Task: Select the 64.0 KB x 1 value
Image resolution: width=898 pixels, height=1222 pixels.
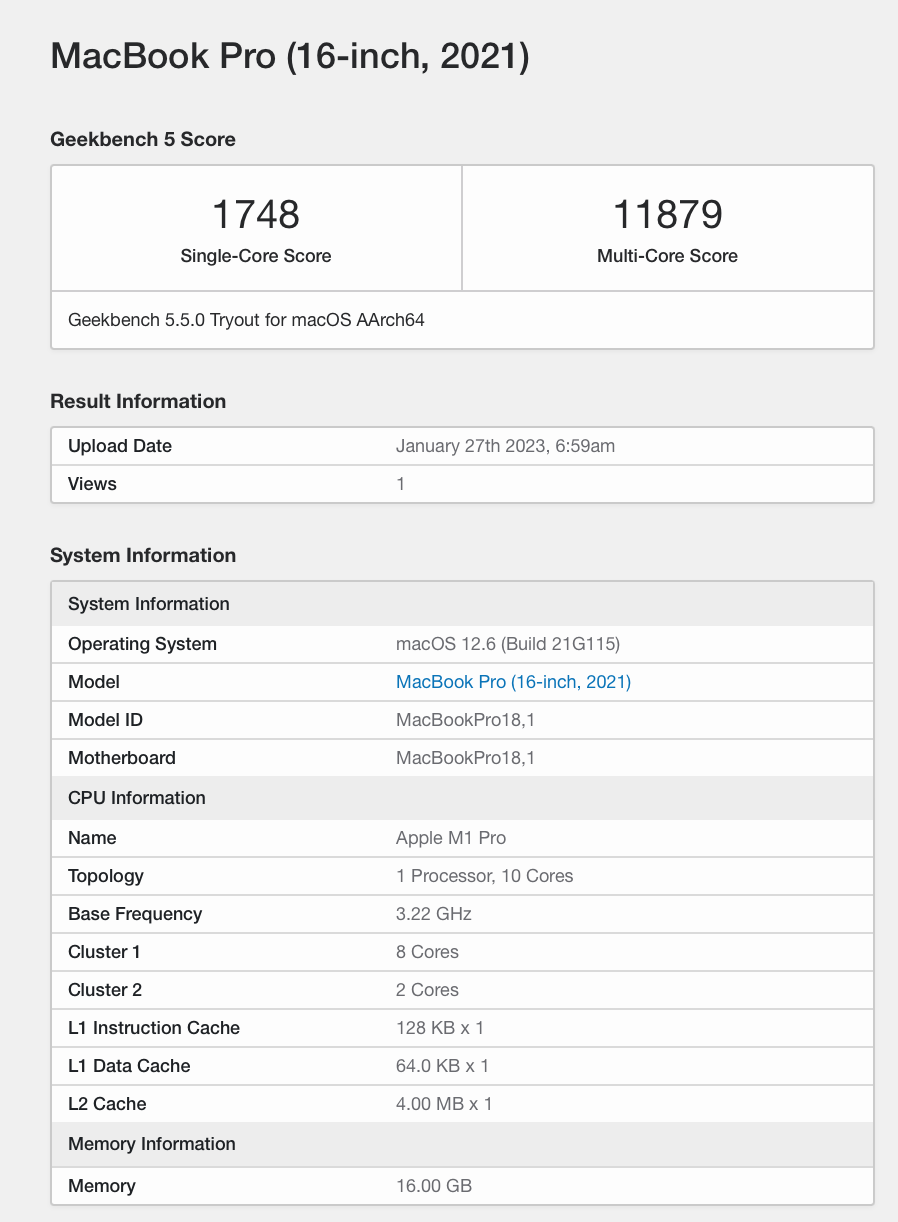Action: click(443, 1066)
